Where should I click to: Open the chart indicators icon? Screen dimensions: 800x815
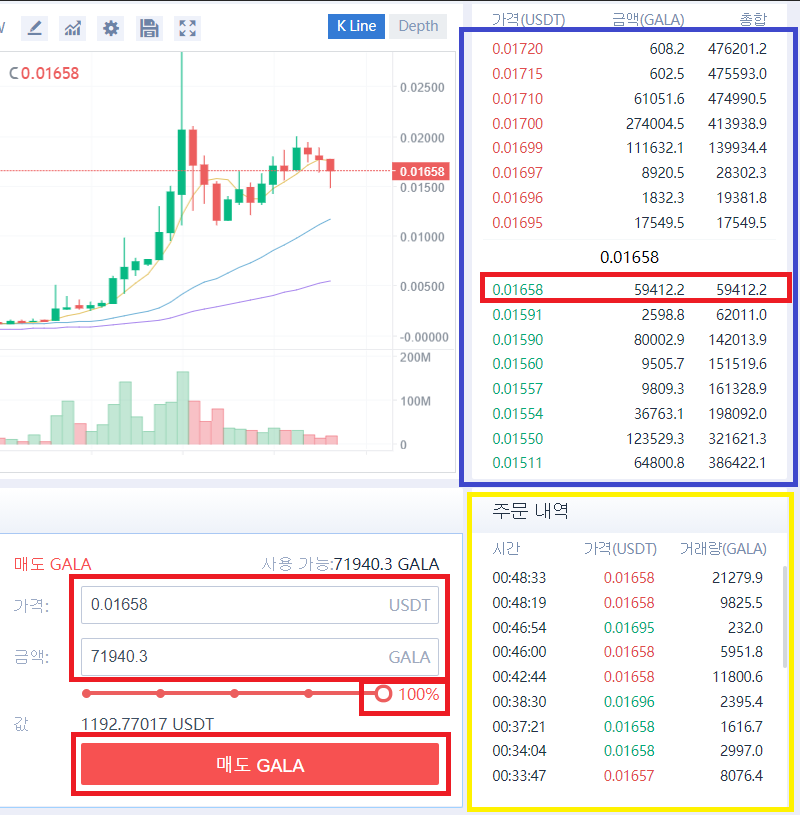pos(72,28)
